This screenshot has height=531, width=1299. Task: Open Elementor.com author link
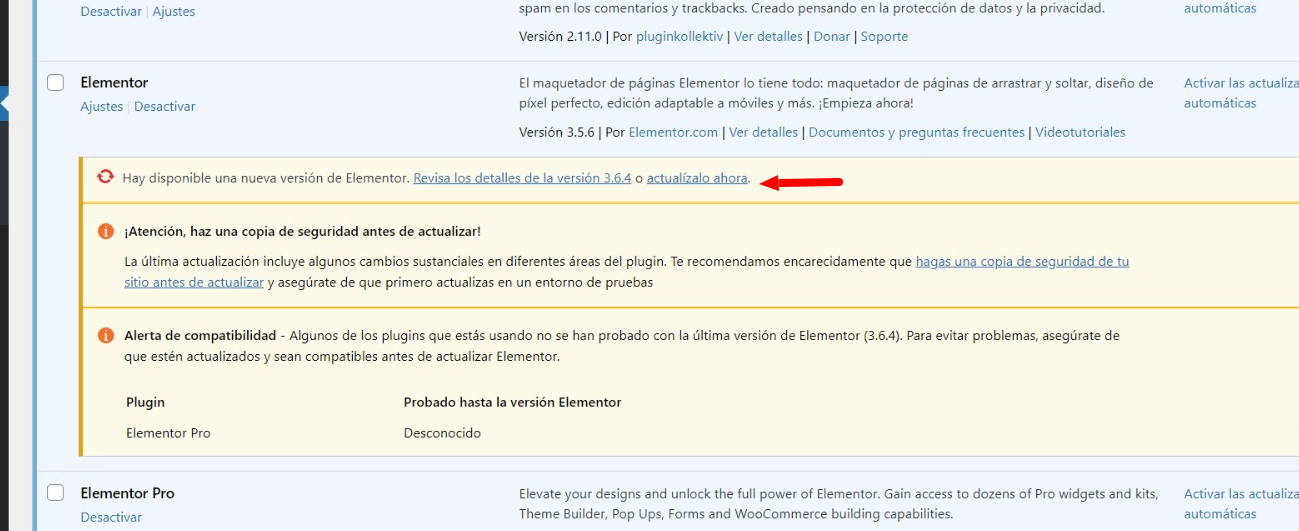click(x=673, y=132)
